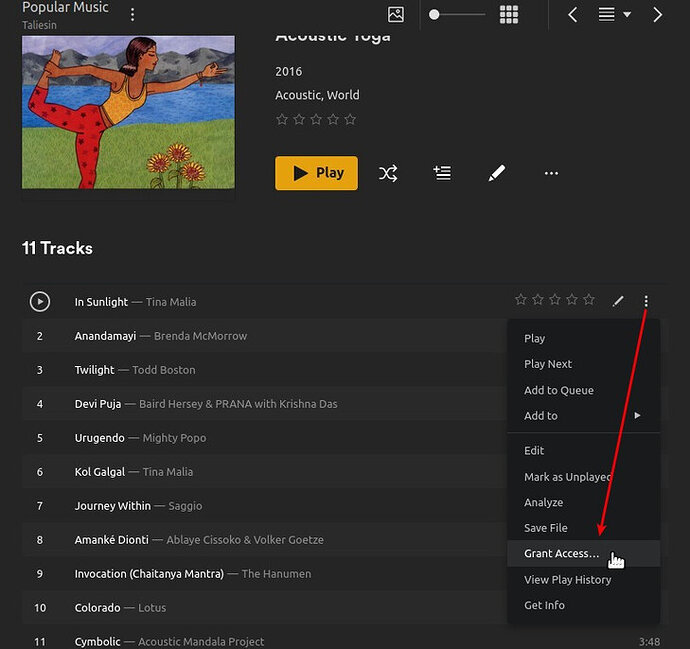Open artist Acoustic Mandala Project

[201, 642]
